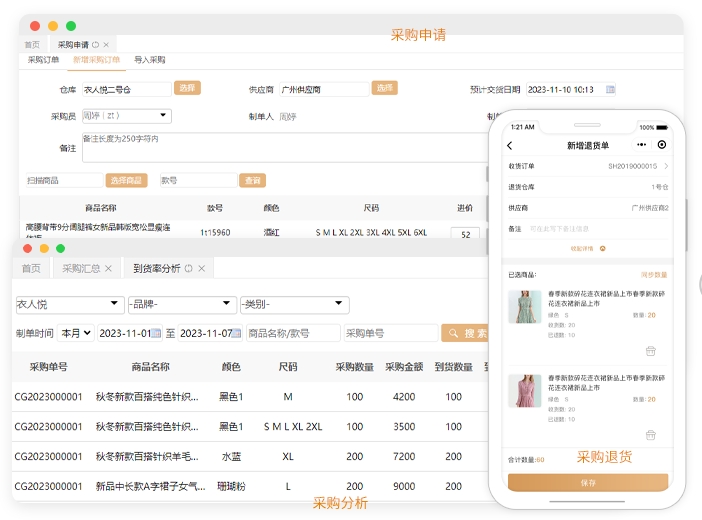Click the 款号 input field
The image size is (702, 520).
point(198,180)
